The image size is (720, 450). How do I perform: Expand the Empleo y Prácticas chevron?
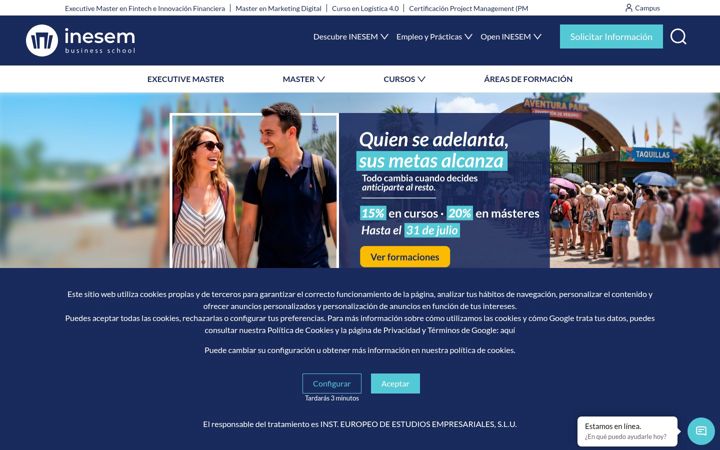click(468, 37)
